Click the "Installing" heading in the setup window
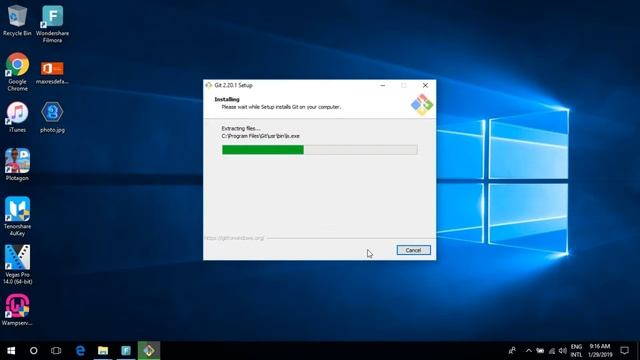 coord(227,99)
